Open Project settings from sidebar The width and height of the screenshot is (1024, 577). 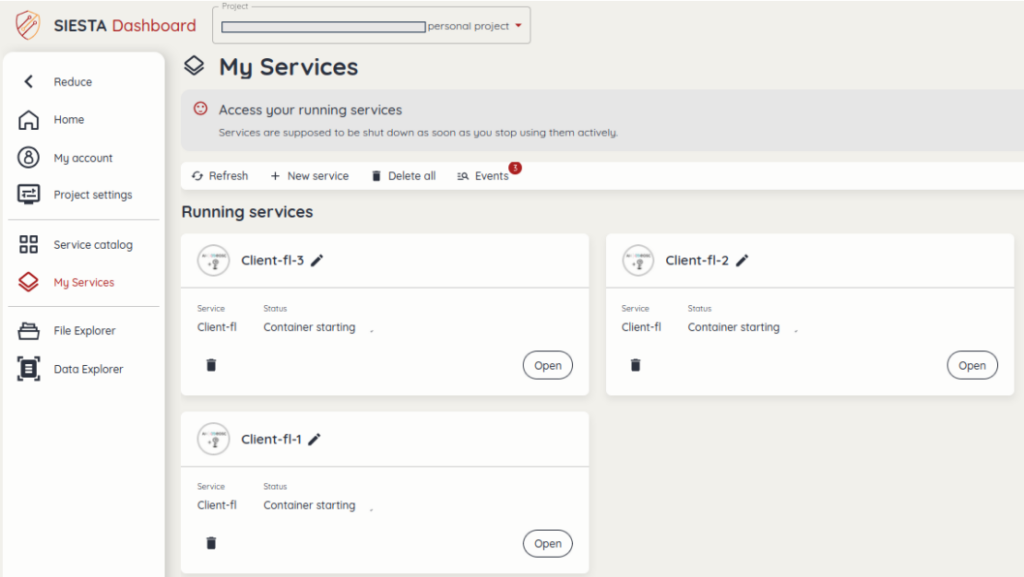tap(92, 195)
